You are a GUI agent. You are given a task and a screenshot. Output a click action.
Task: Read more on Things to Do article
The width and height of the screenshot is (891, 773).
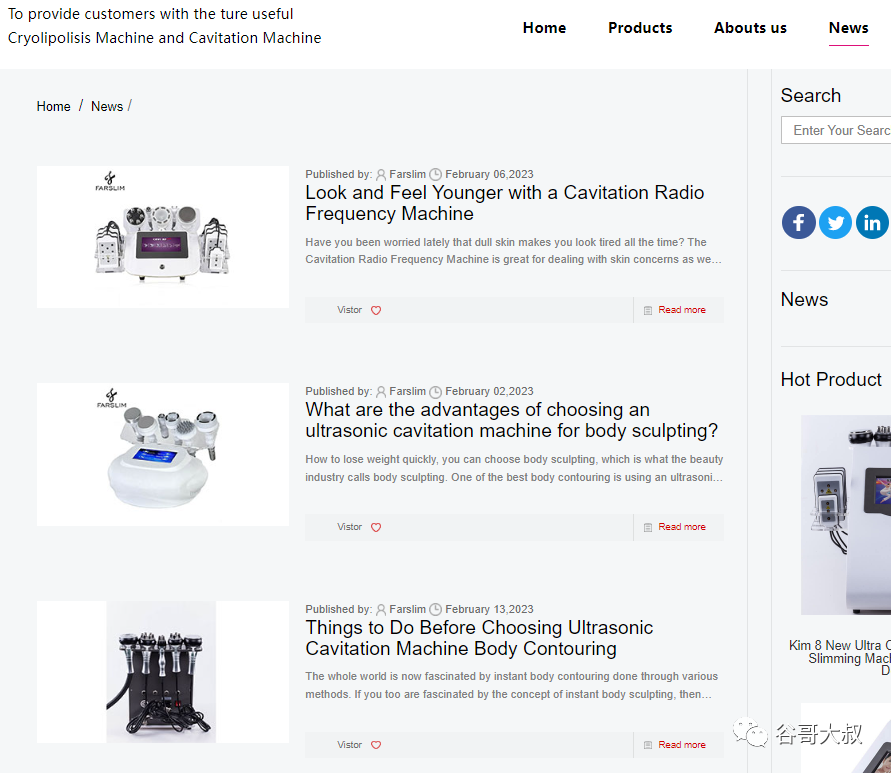pos(681,745)
